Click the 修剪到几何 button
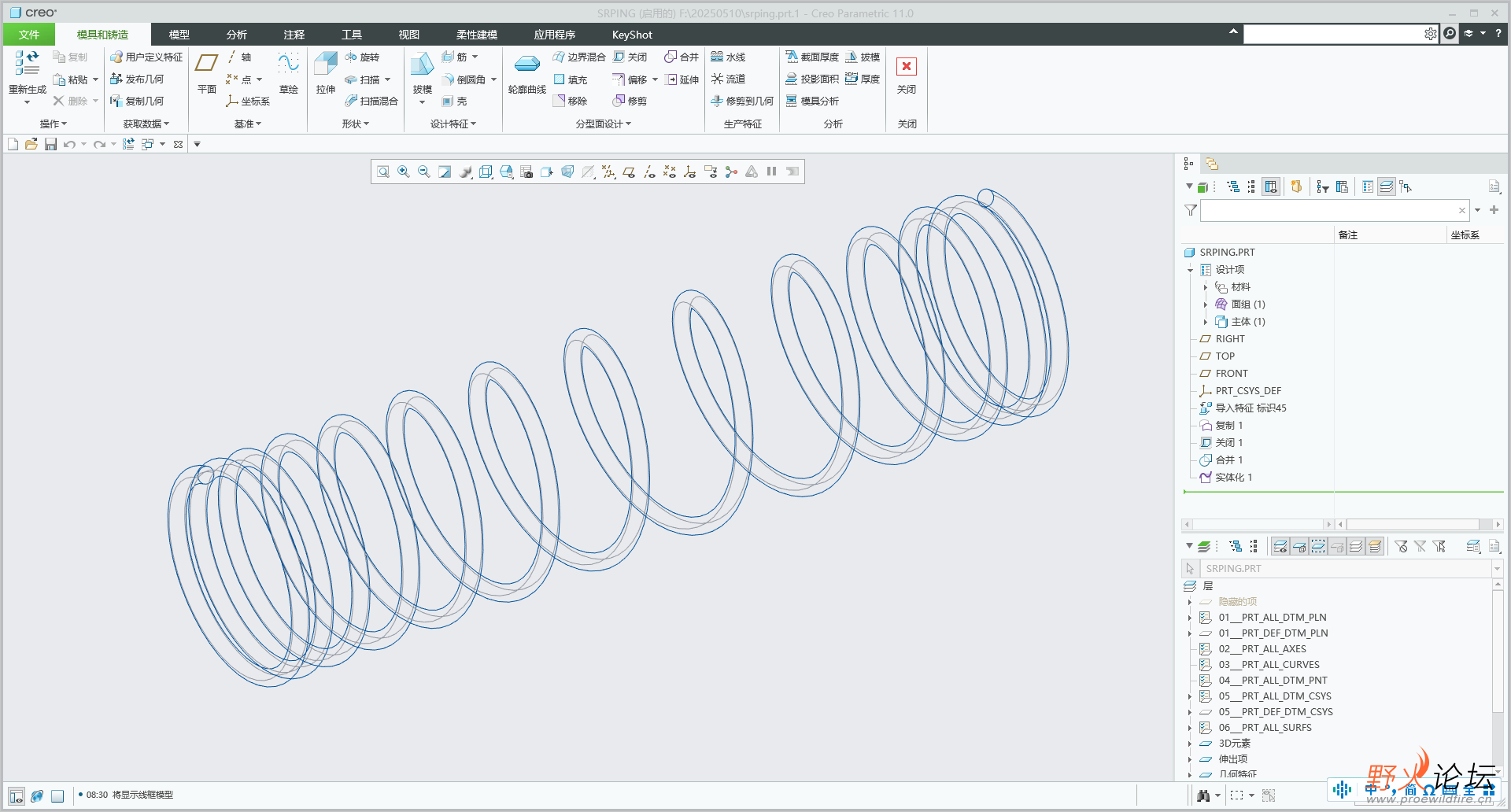This screenshot has height=812, width=1511. coord(742,101)
